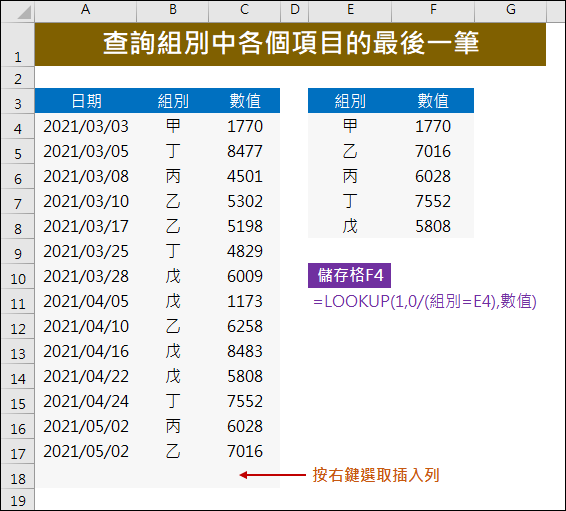Viewport: 566px width, 511px height.
Task: Click value 5808 in column F
Action: click(x=433, y=226)
